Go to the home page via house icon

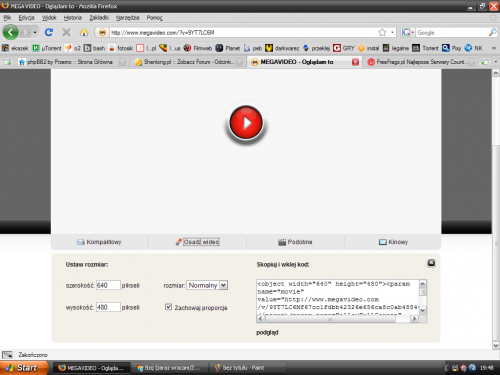pyautogui.click(x=84, y=32)
